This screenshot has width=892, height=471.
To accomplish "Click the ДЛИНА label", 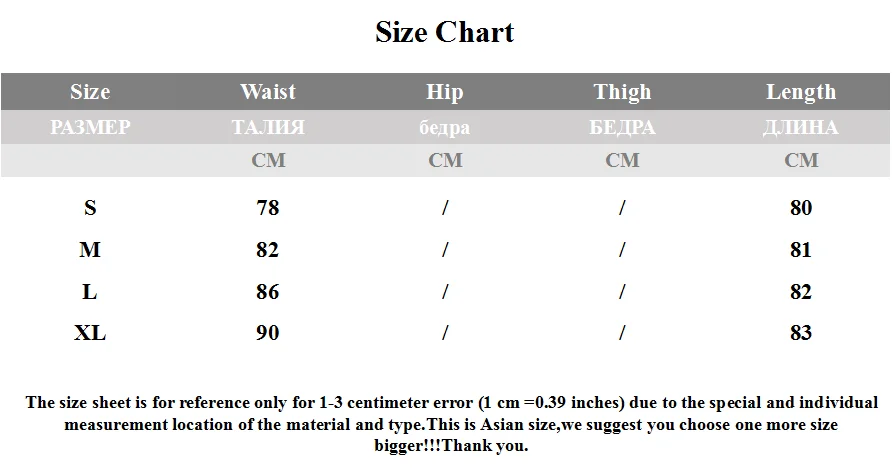I will coord(801,127).
